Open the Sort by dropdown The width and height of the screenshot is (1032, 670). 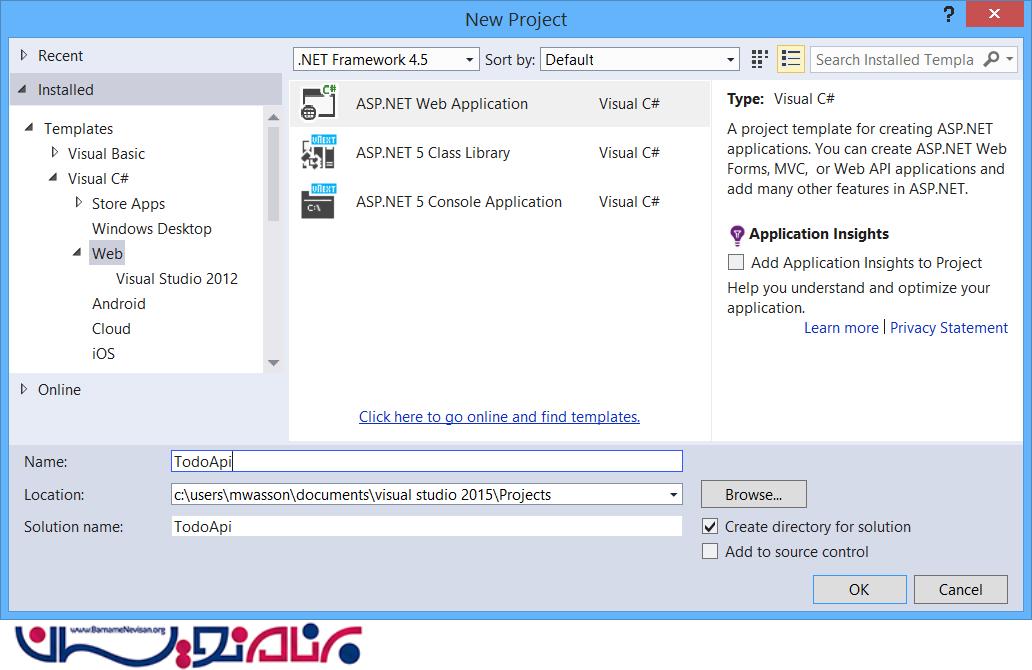639,60
